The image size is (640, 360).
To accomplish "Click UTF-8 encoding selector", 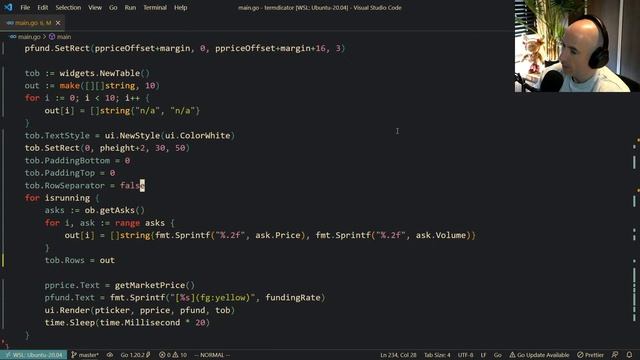I will [465, 355].
